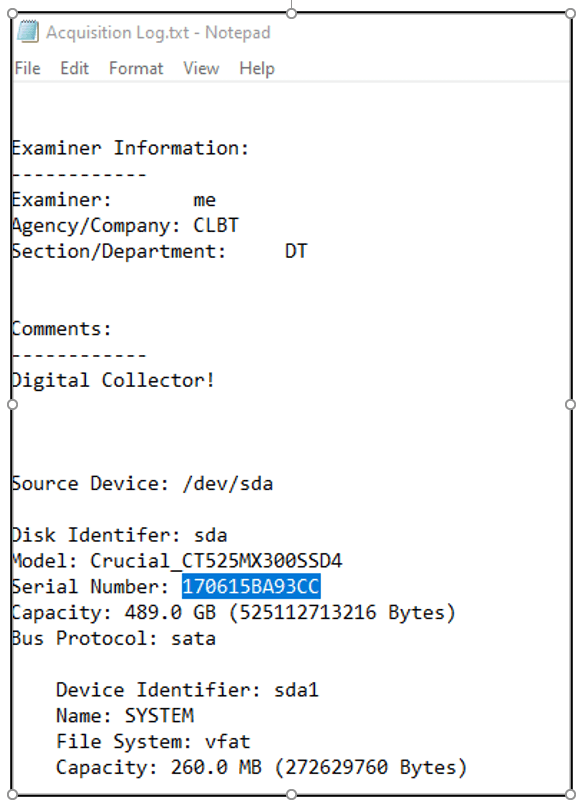Click the bottom-right corner selection handle
The image size is (581, 811).
click(570, 794)
